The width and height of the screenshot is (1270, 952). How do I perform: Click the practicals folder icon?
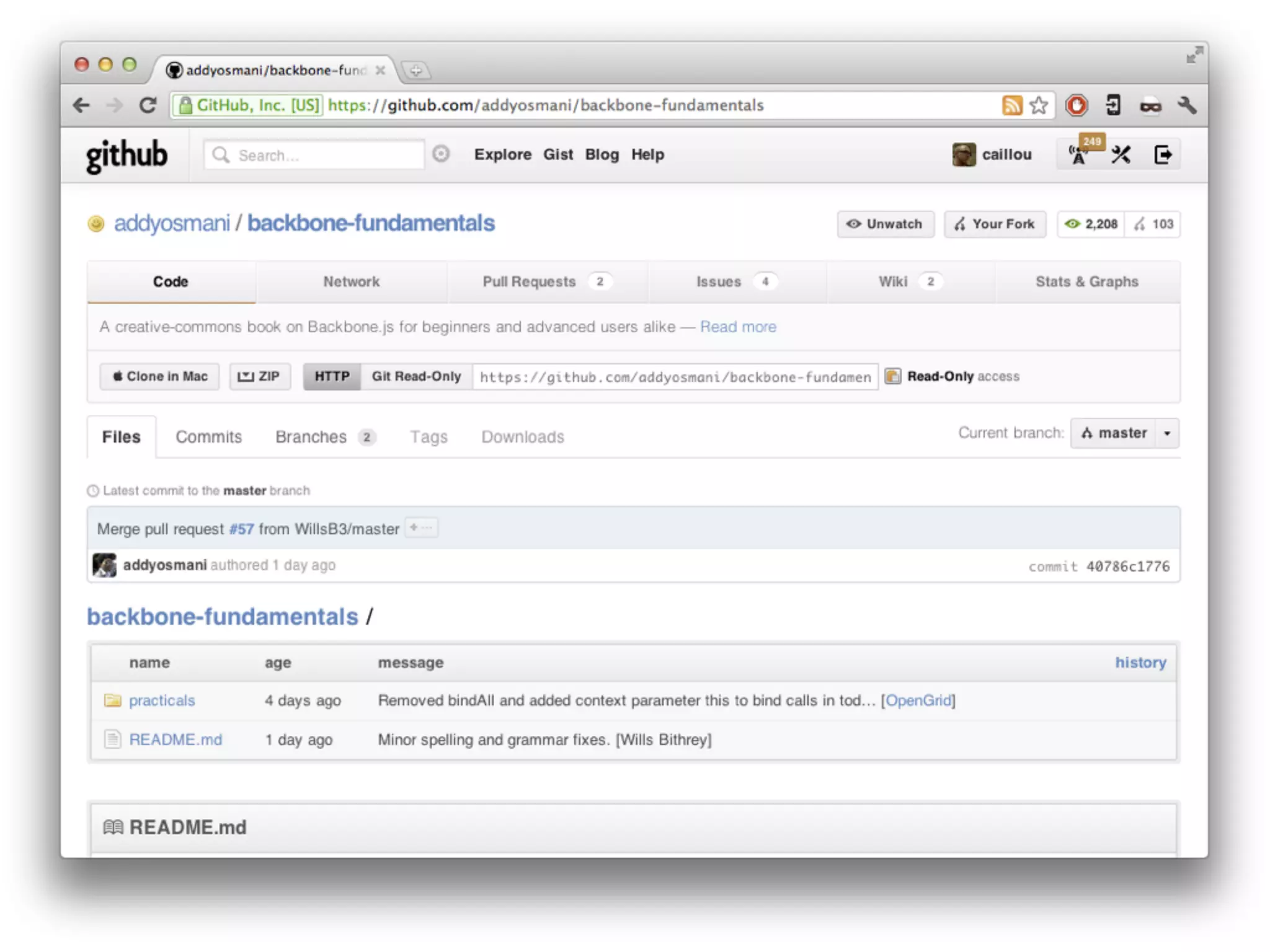113,700
